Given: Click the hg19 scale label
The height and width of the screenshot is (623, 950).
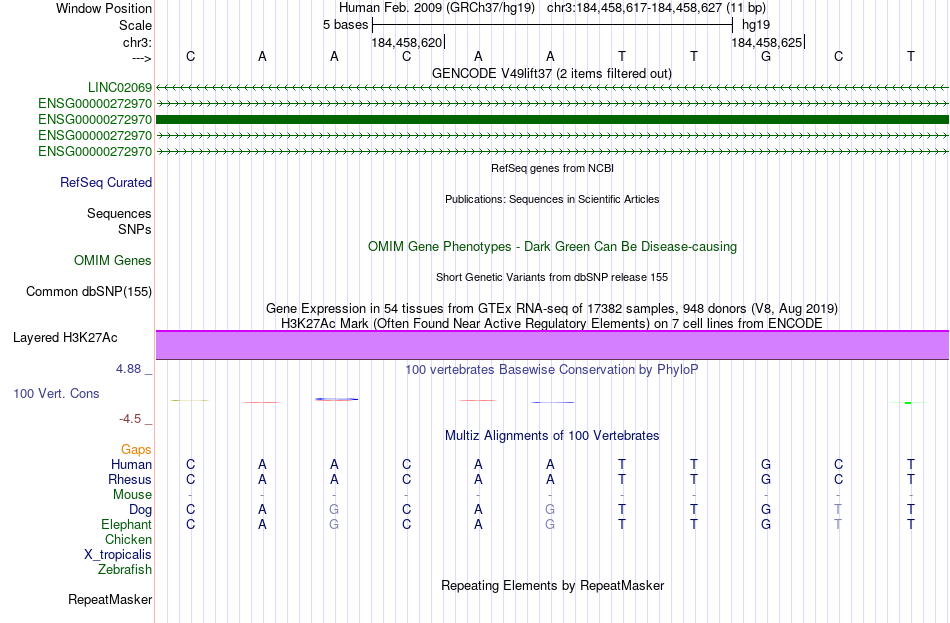Looking at the screenshot, I should pos(756,25).
